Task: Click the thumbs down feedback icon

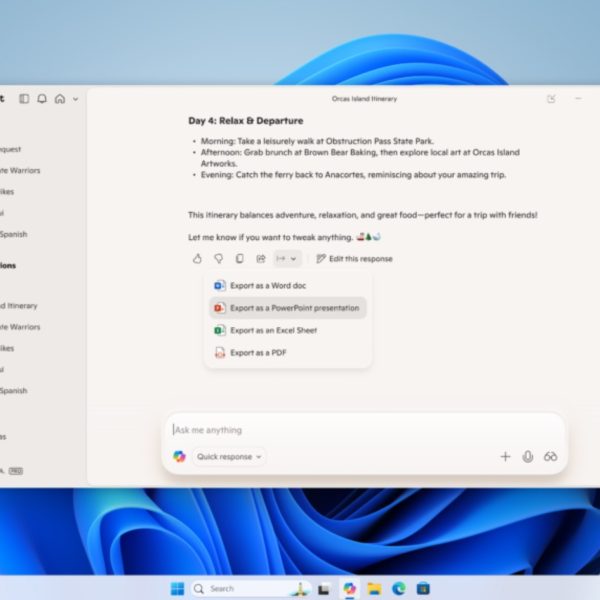Action: tap(218, 259)
